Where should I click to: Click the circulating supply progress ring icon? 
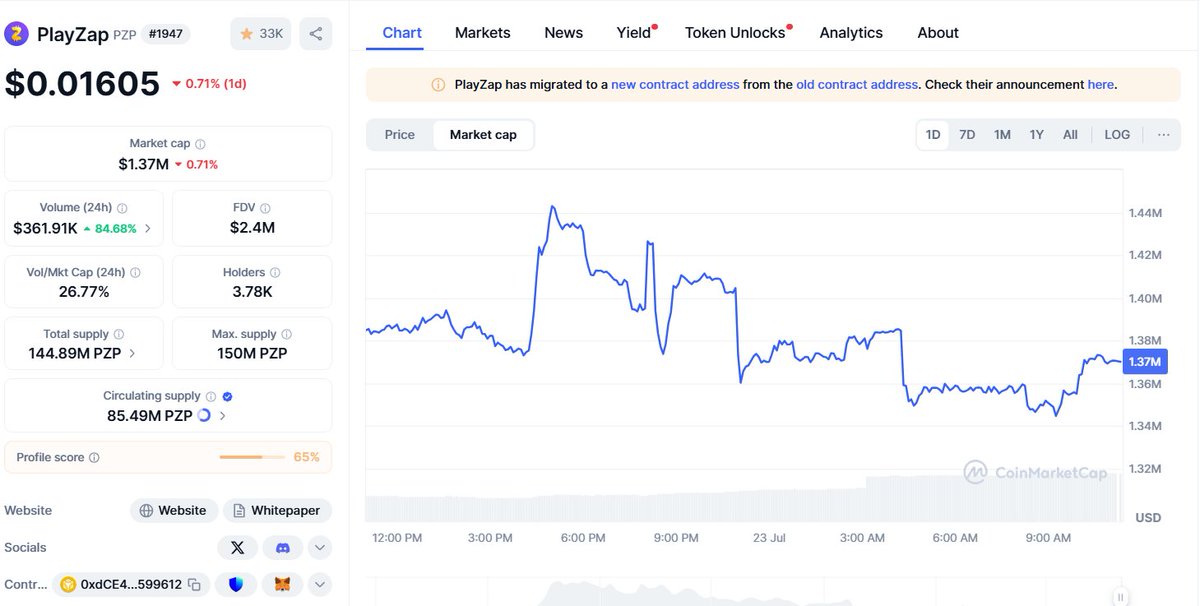[x=205, y=415]
